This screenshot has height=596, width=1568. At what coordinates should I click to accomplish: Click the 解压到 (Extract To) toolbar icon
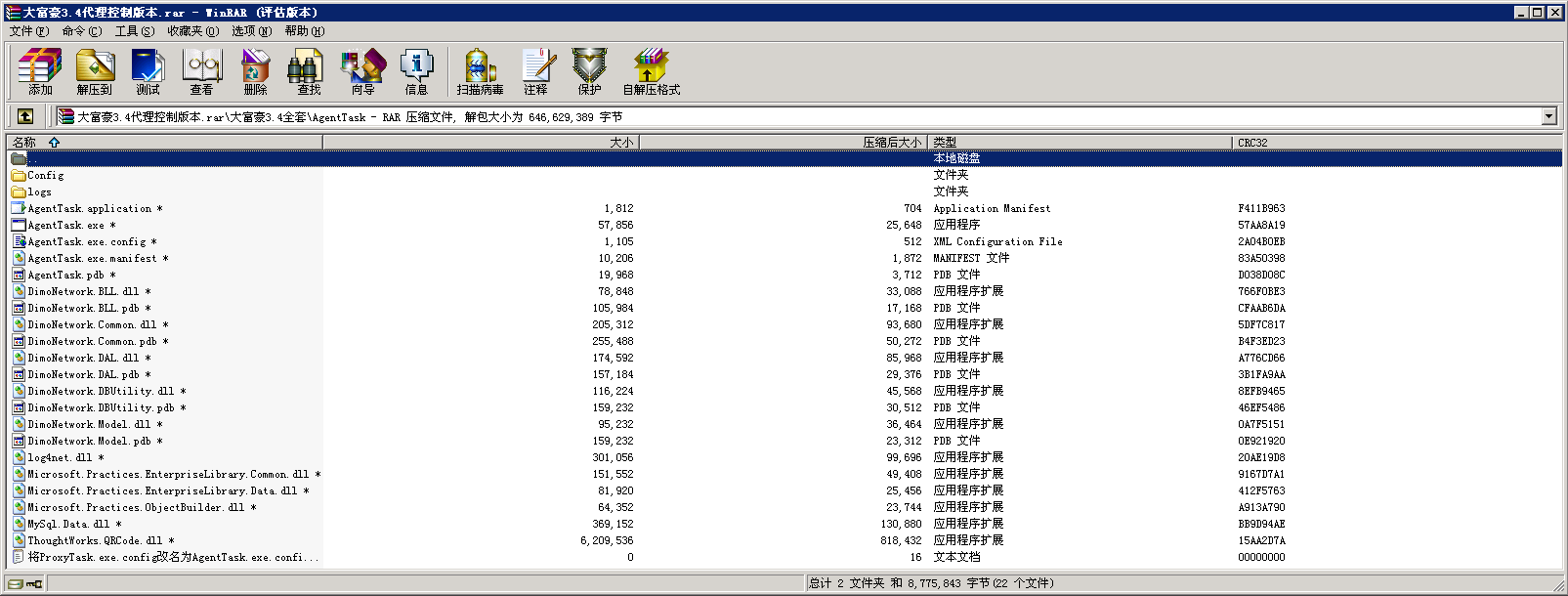click(95, 72)
